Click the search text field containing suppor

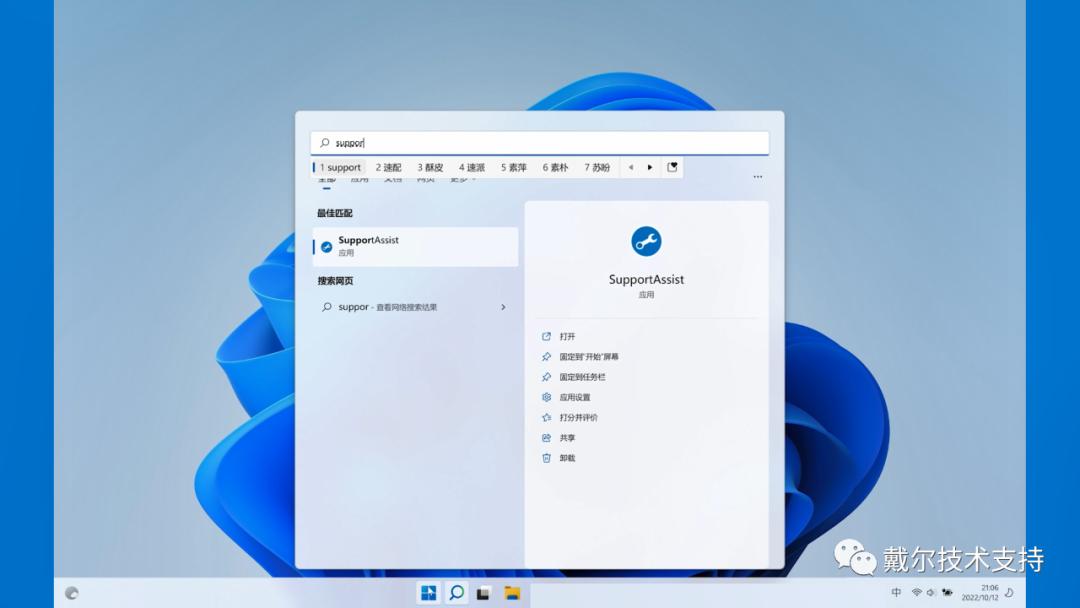[x=539, y=143]
